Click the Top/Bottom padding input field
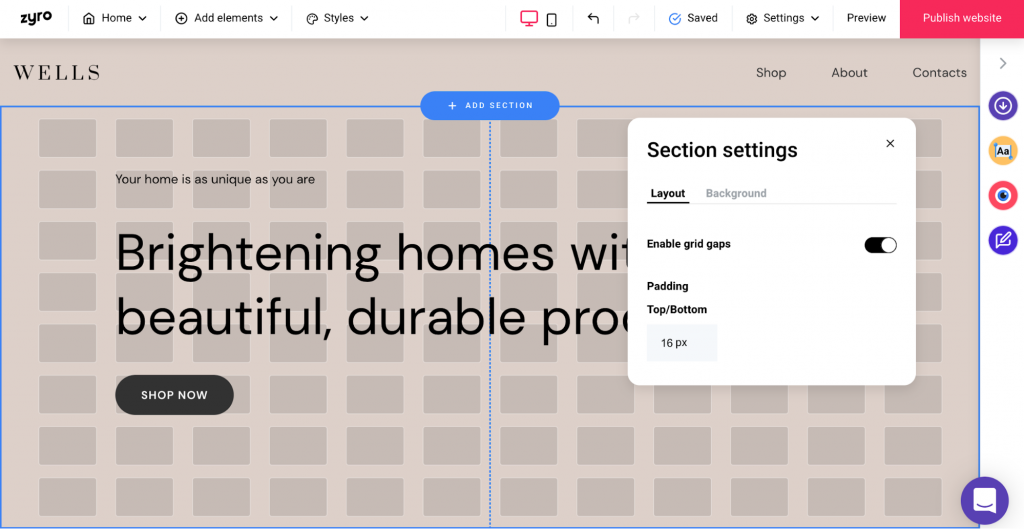Screen dimensions: 1024x529 tap(682, 343)
